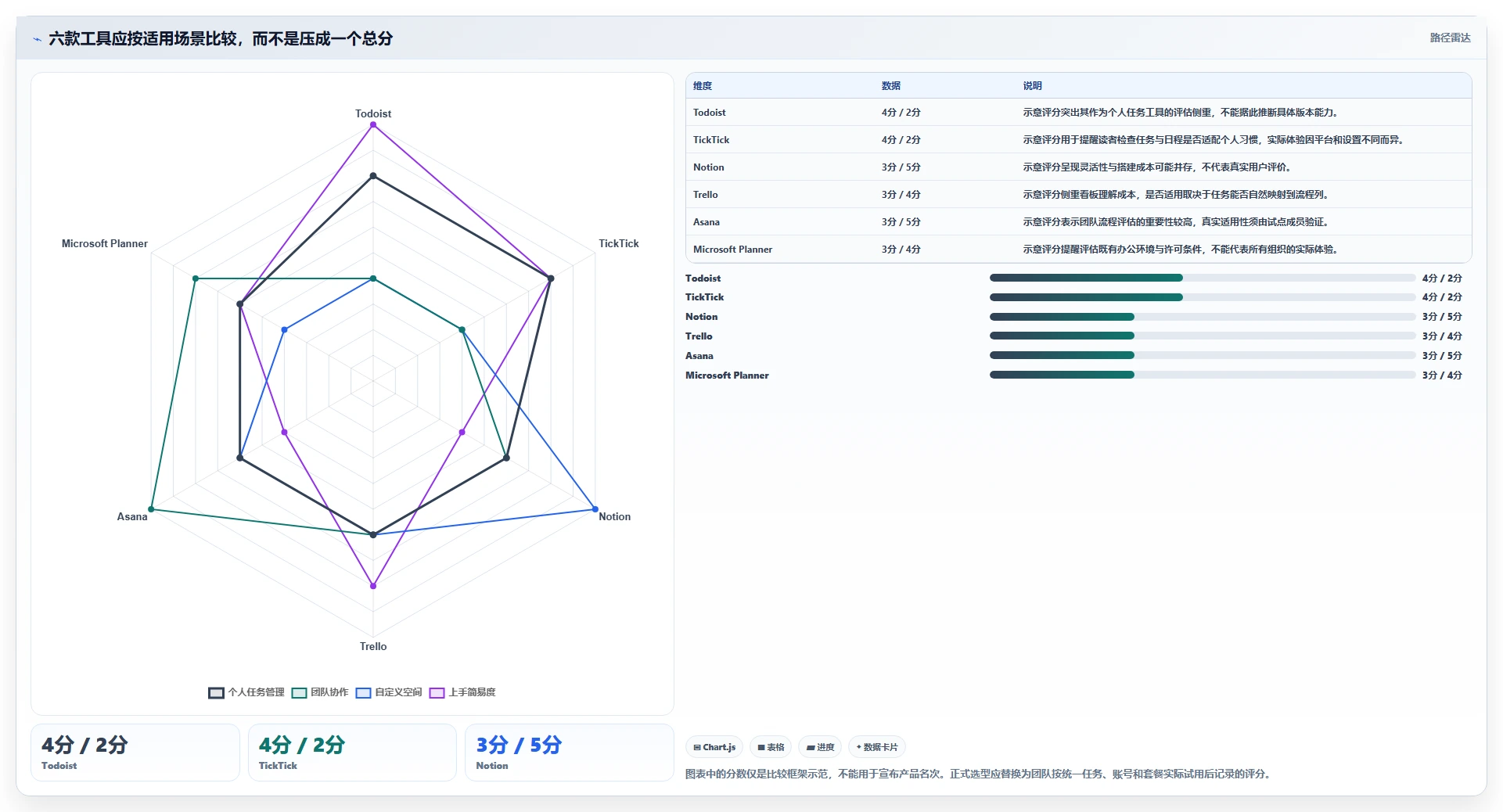Click the Notion radar axis label

(615, 516)
